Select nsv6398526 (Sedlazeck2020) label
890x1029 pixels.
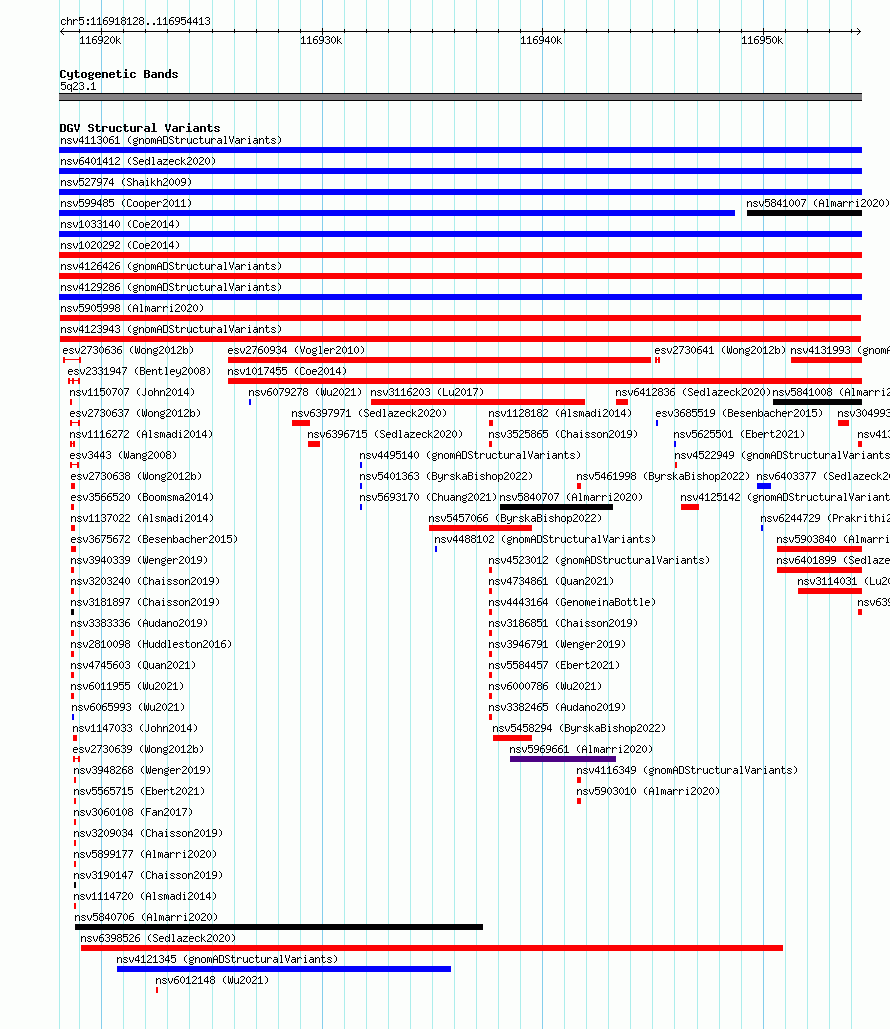tap(158, 938)
